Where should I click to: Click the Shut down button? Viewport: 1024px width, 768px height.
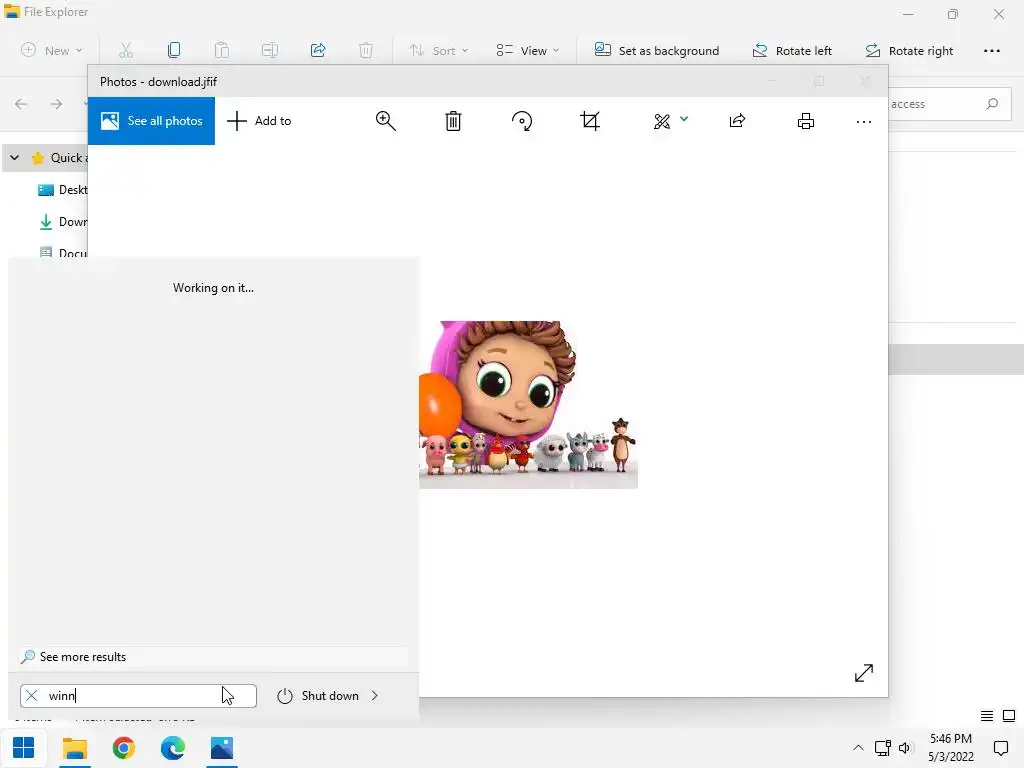(x=317, y=696)
